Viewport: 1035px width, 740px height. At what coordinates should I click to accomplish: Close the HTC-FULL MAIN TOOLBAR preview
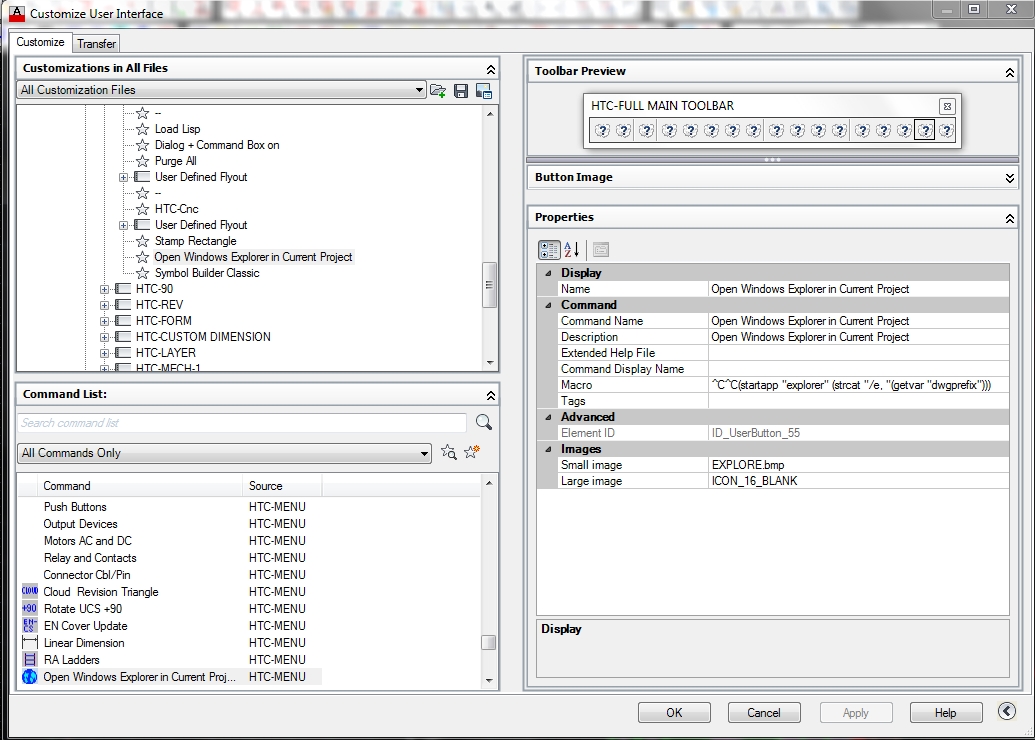pos(947,106)
